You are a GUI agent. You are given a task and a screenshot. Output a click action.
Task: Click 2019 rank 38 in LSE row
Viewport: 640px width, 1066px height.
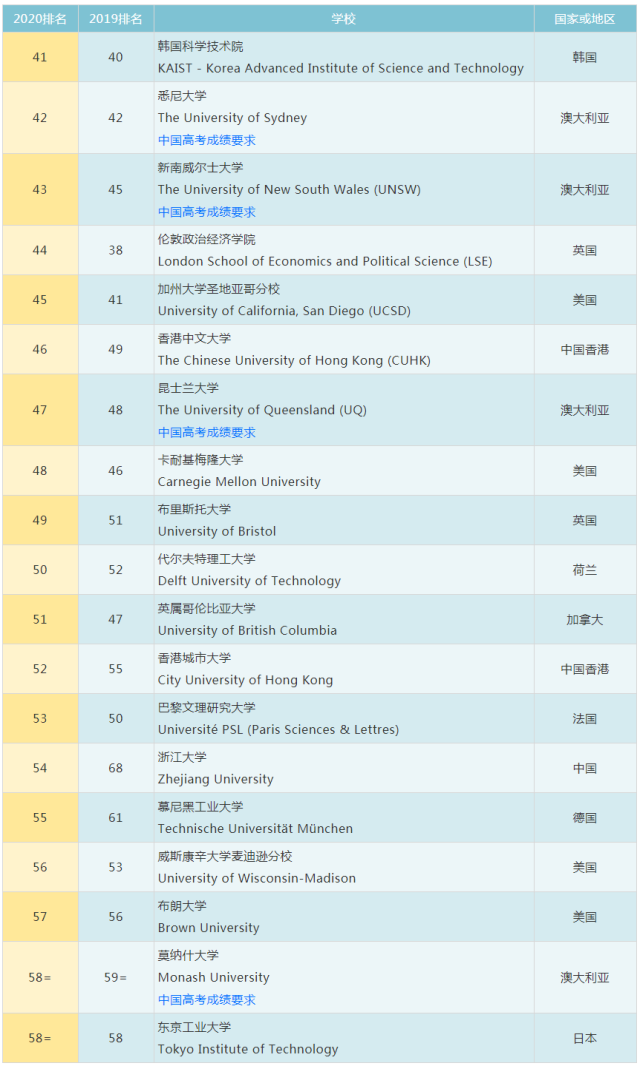pyautogui.click(x=116, y=250)
